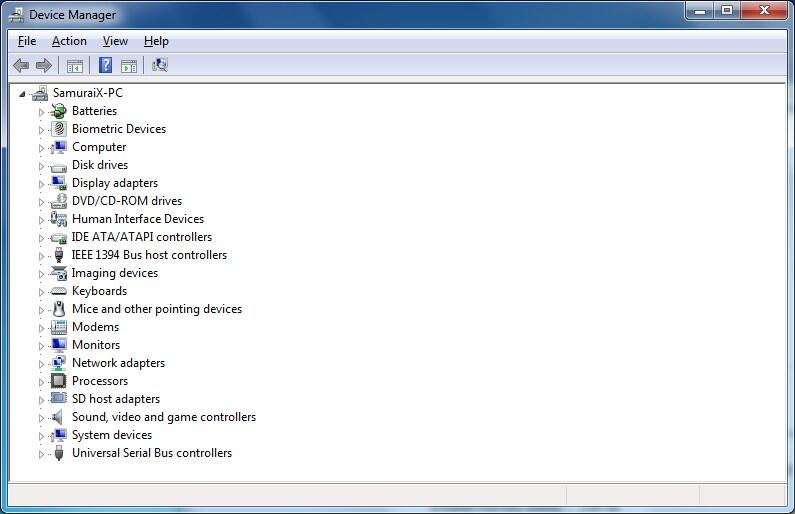Open the Action menu
This screenshot has height=514, width=795.
point(69,41)
